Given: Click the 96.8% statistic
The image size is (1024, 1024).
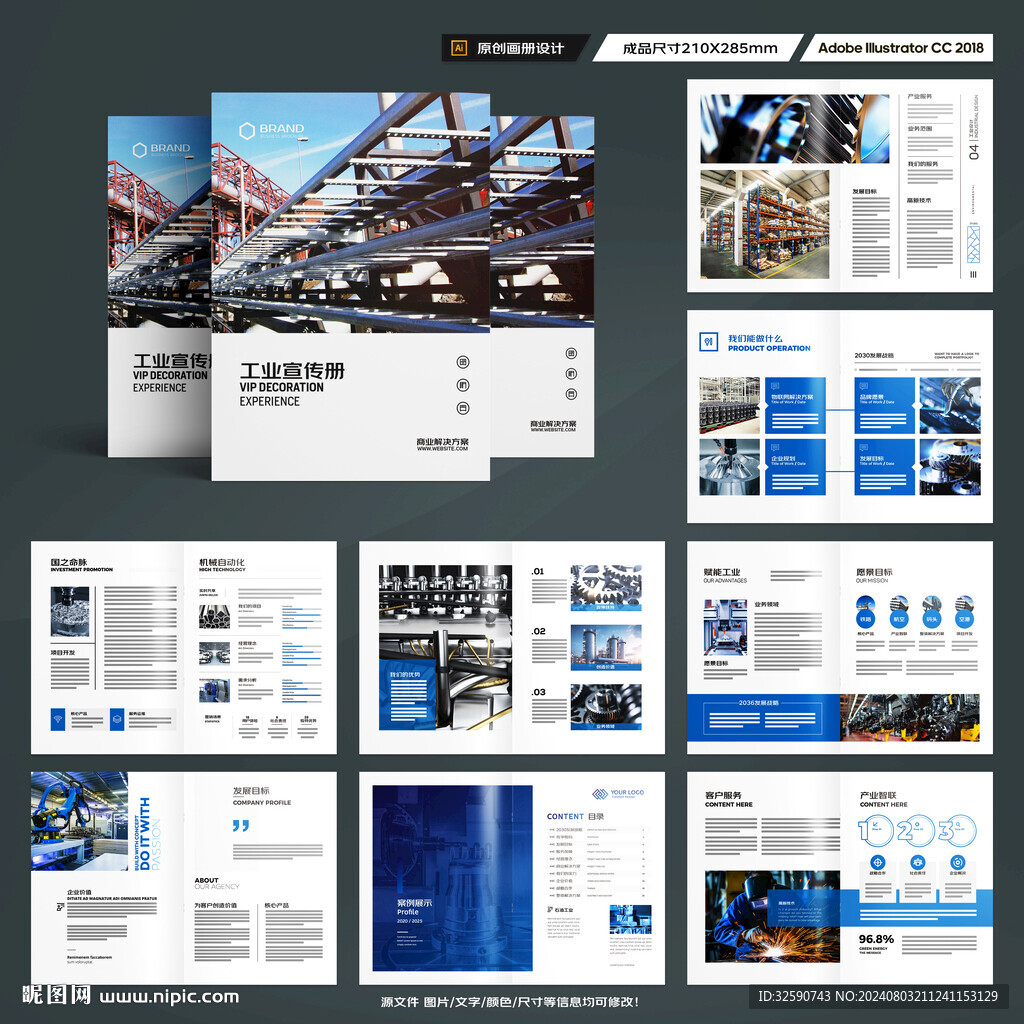Looking at the screenshot, I should pos(876,938).
